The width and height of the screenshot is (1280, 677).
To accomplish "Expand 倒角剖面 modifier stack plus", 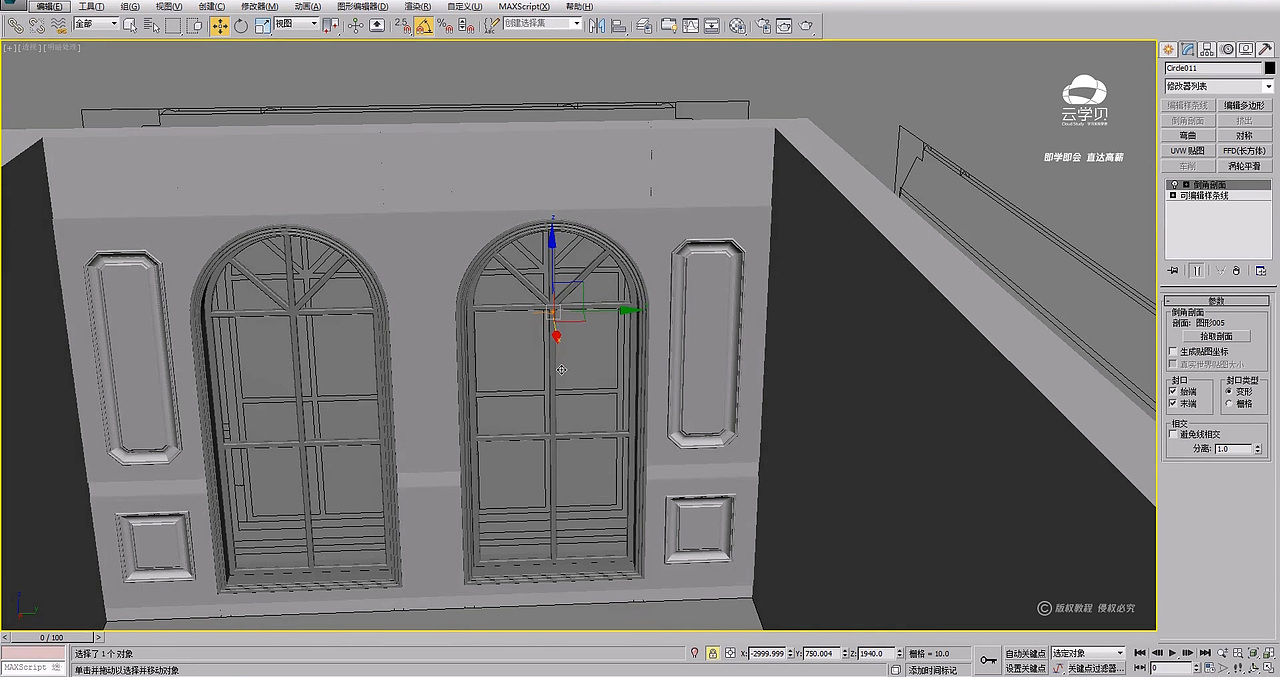I will (x=1186, y=185).
